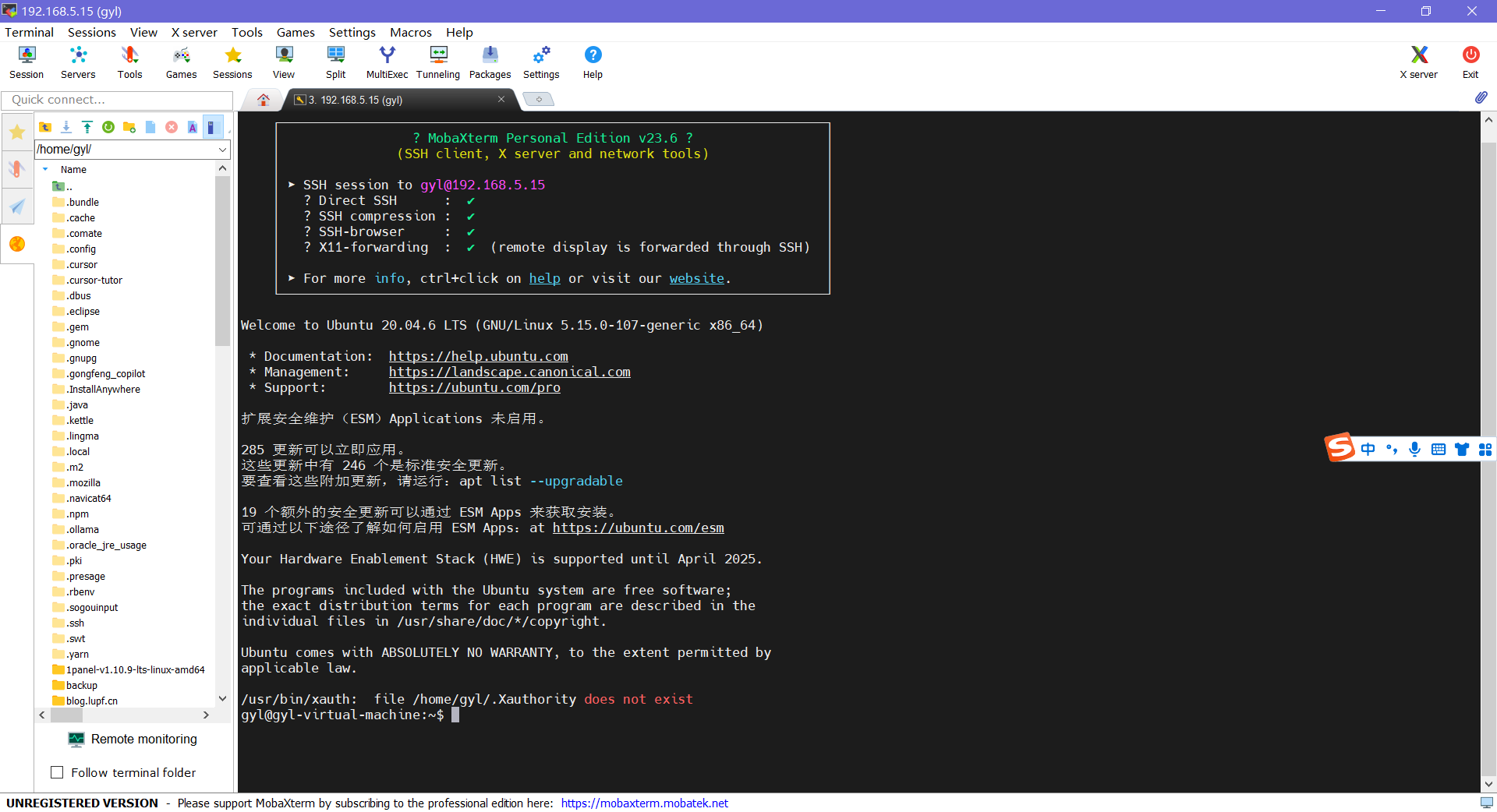Go to parent folder in SFTP toolbar
1497x812 pixels.
(x=45, y=127)
